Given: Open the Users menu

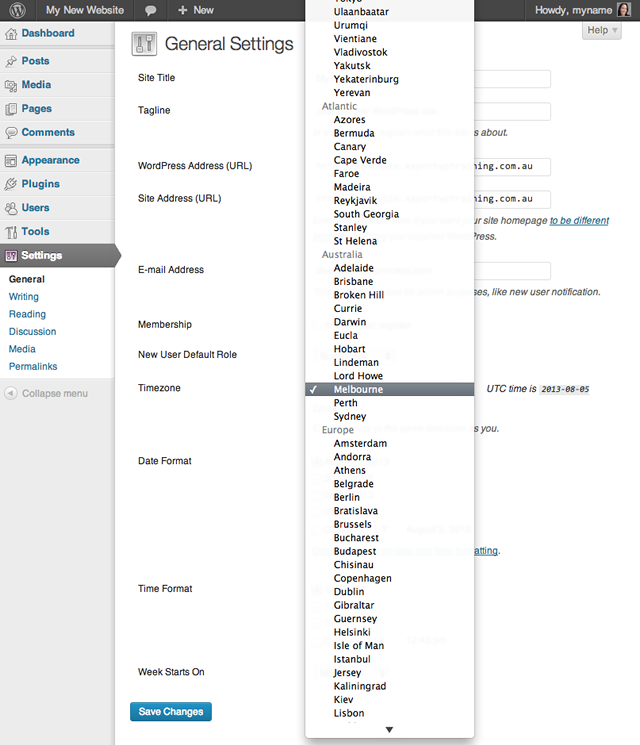Looking at the screenshot, I should coord(36,208).
